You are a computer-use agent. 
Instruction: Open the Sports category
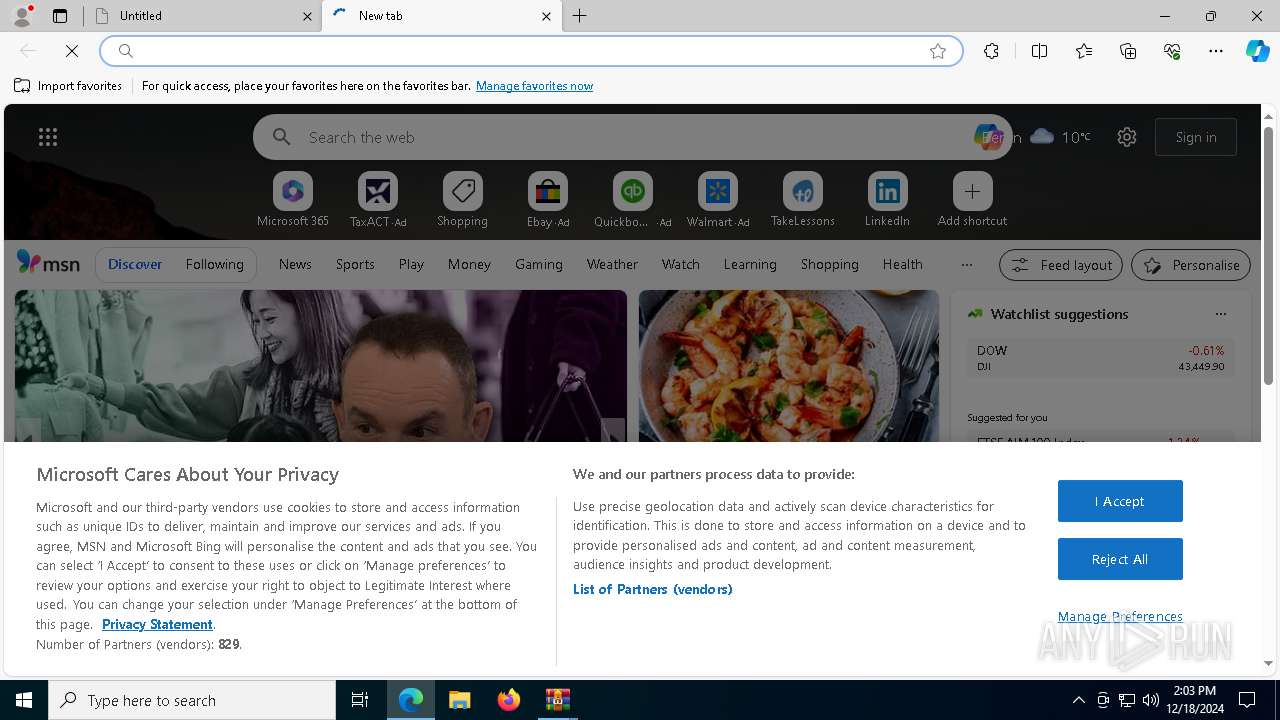coord(355,264)
